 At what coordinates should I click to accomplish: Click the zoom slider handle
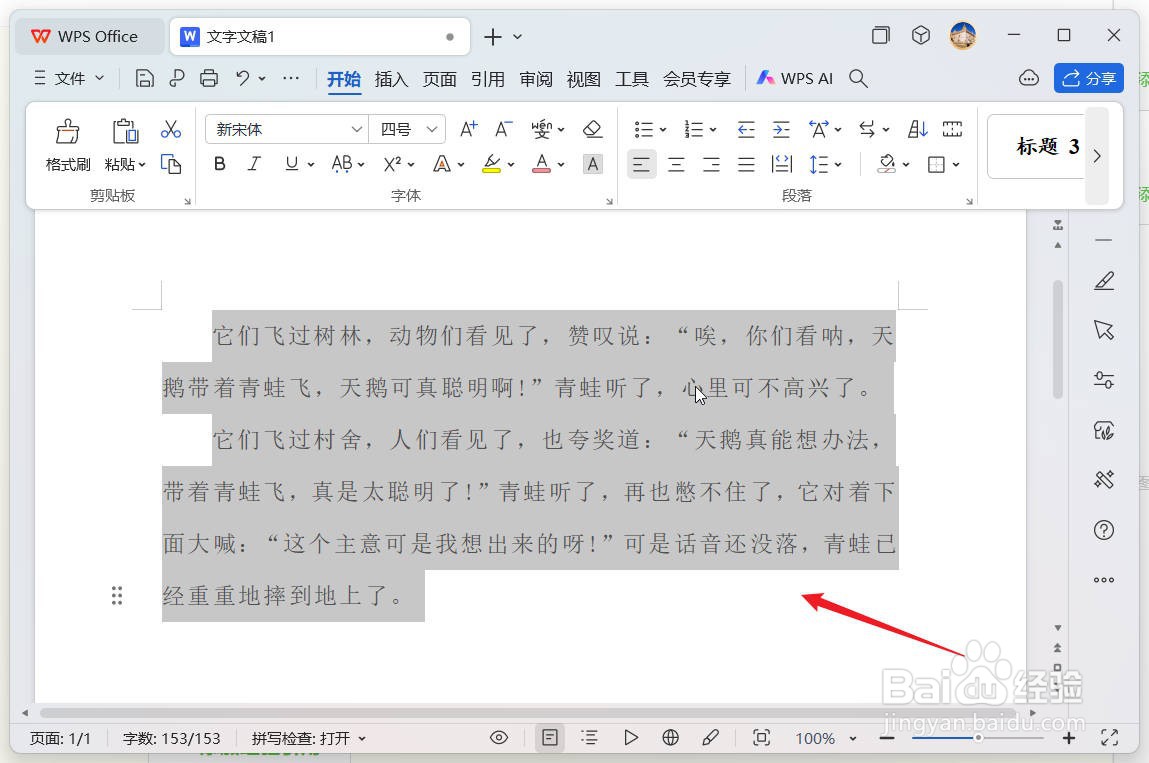point(978,738)
